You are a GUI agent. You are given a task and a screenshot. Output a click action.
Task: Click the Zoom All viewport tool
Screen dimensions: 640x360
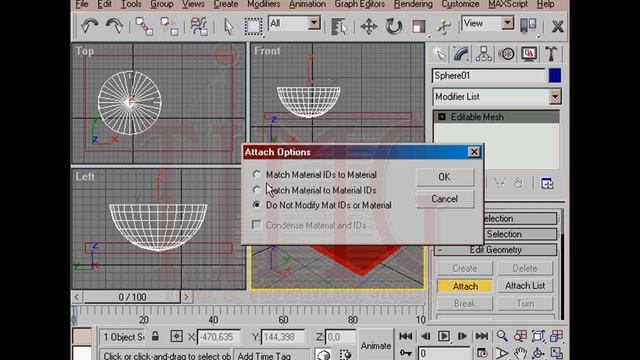point(520,336)
